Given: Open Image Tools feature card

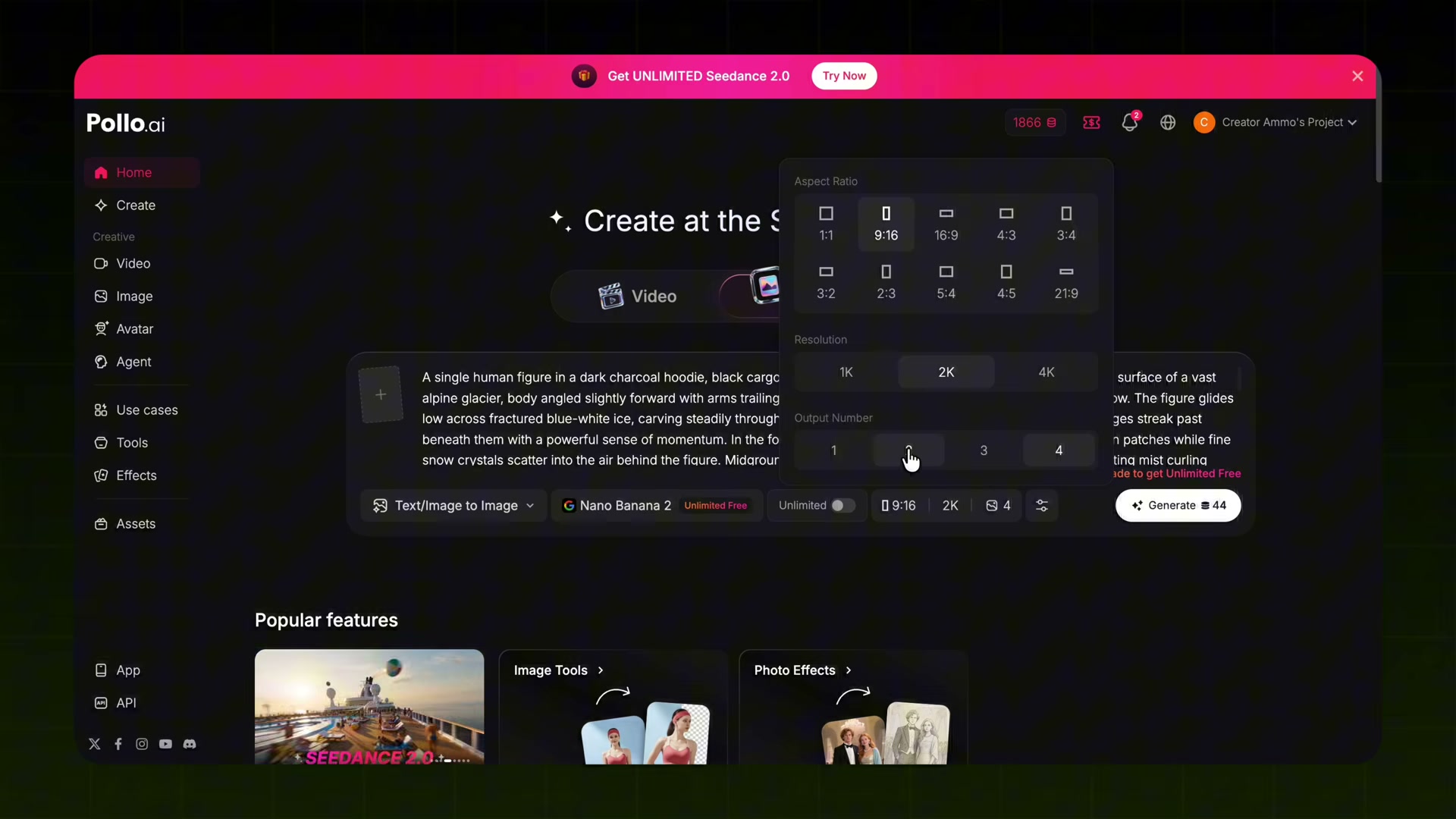Looking at the screenshot, I should tap(613, 707).
